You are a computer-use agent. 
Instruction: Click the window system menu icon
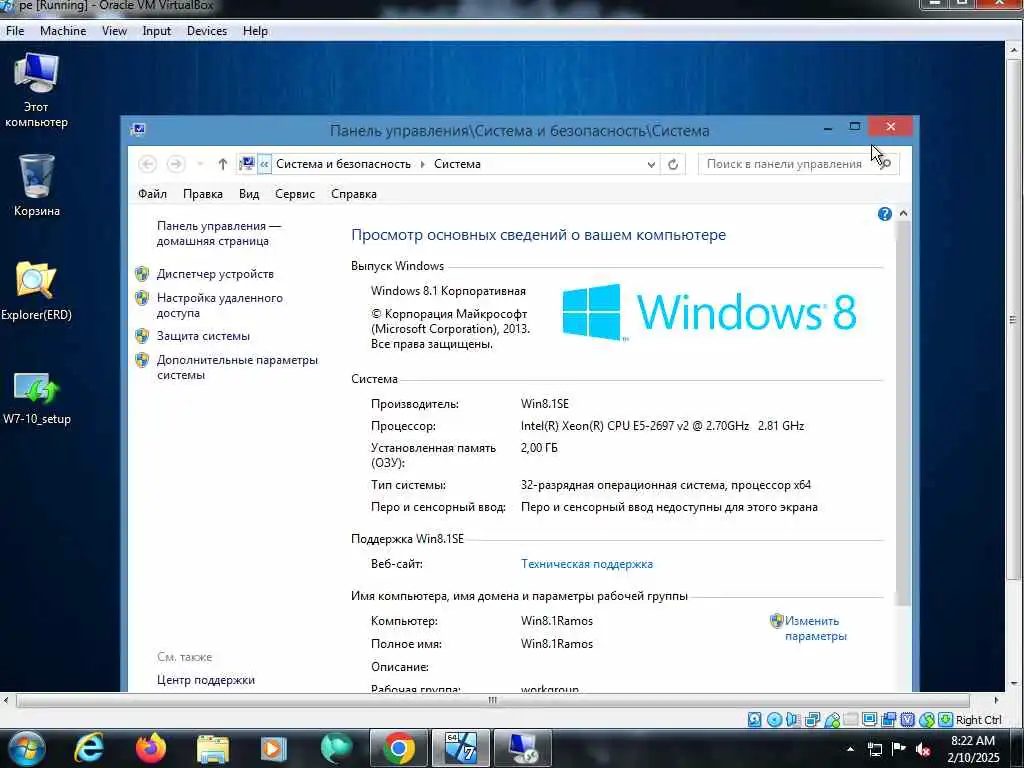pos(138,129)
